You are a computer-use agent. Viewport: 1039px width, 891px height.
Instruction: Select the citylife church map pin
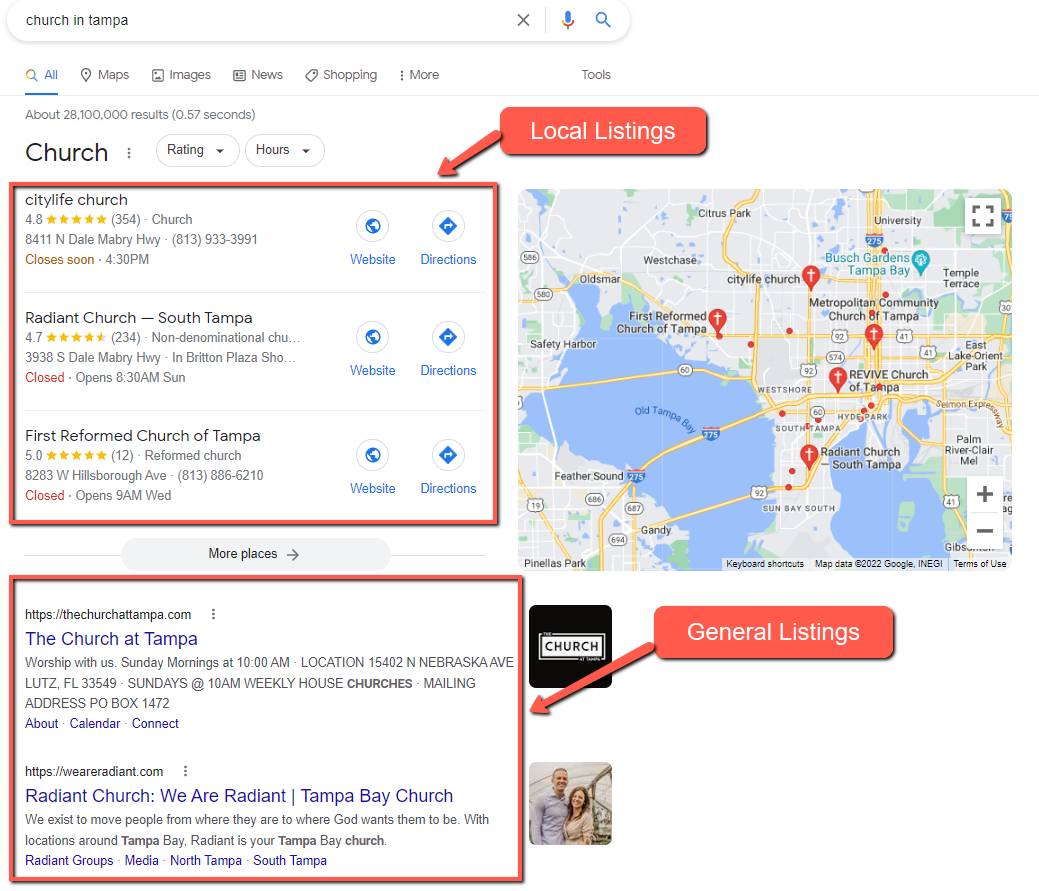(x=810, y=277)
